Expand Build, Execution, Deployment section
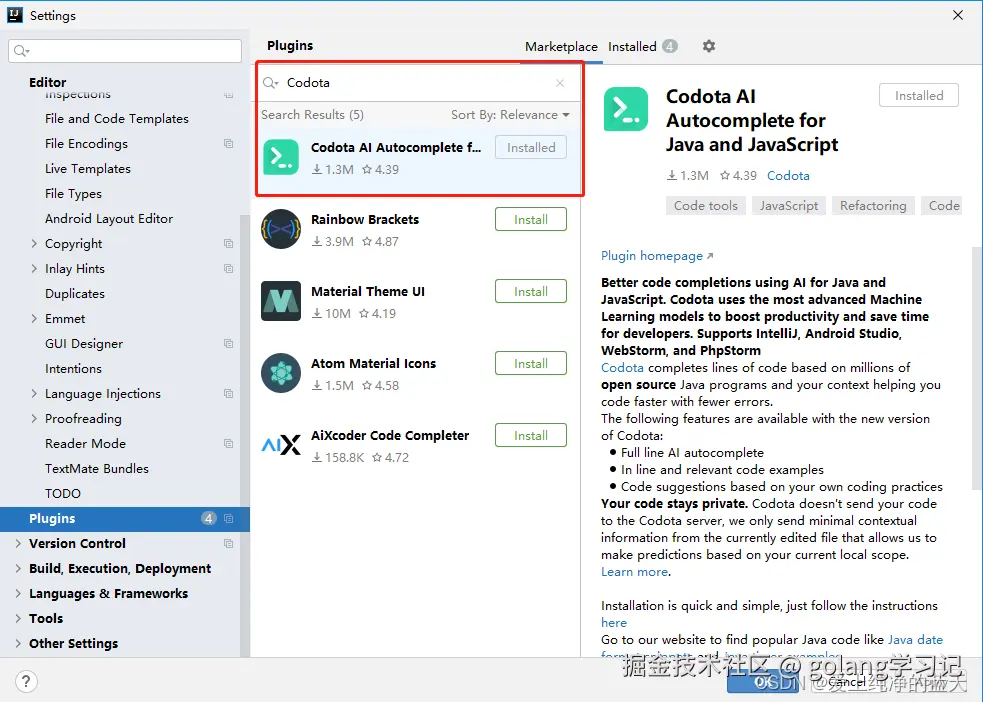 point(18,568)
